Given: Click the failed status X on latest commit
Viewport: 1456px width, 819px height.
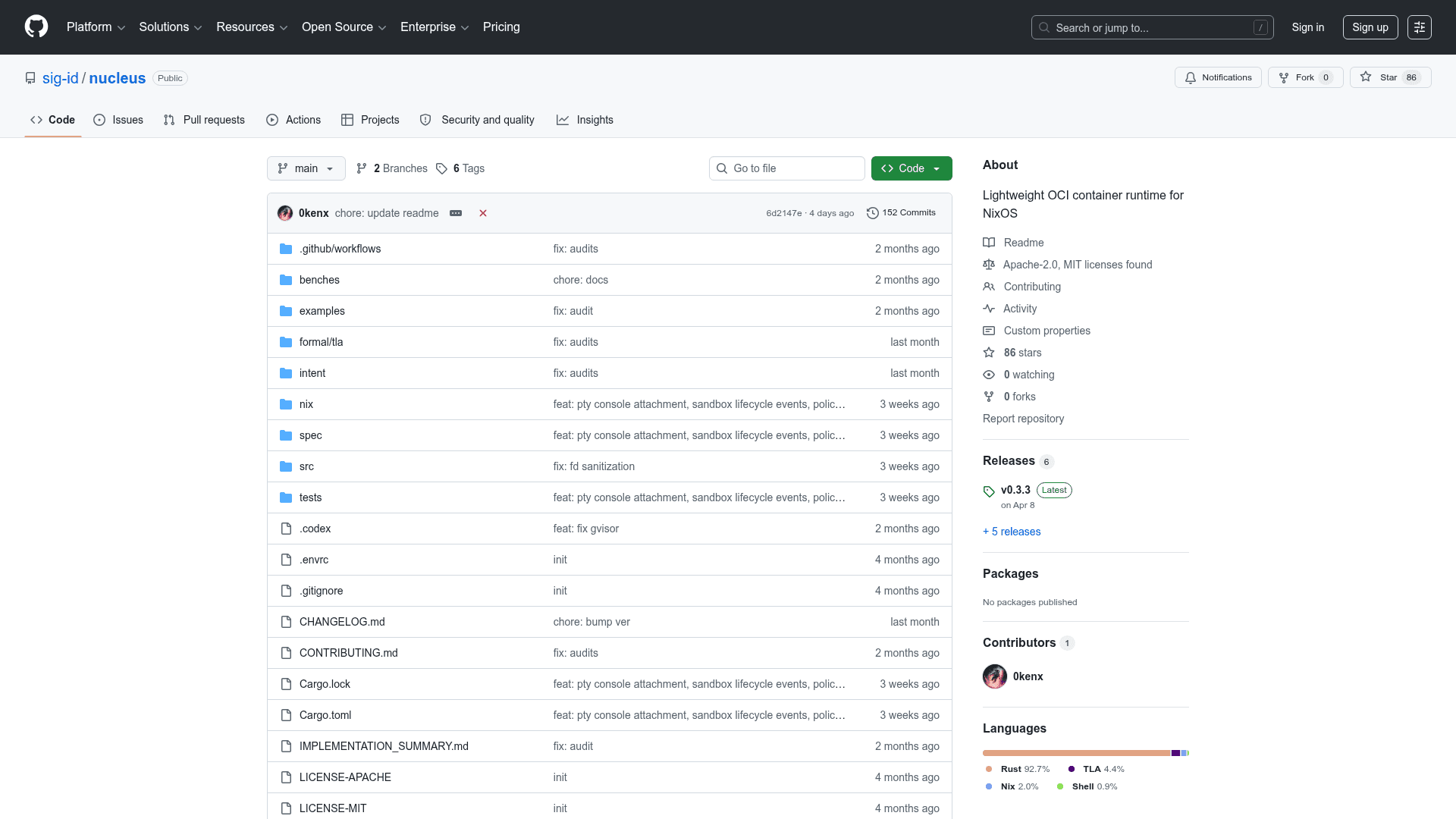Looking at the screenshot, I should pyautogui.click(x=483, y=213).
